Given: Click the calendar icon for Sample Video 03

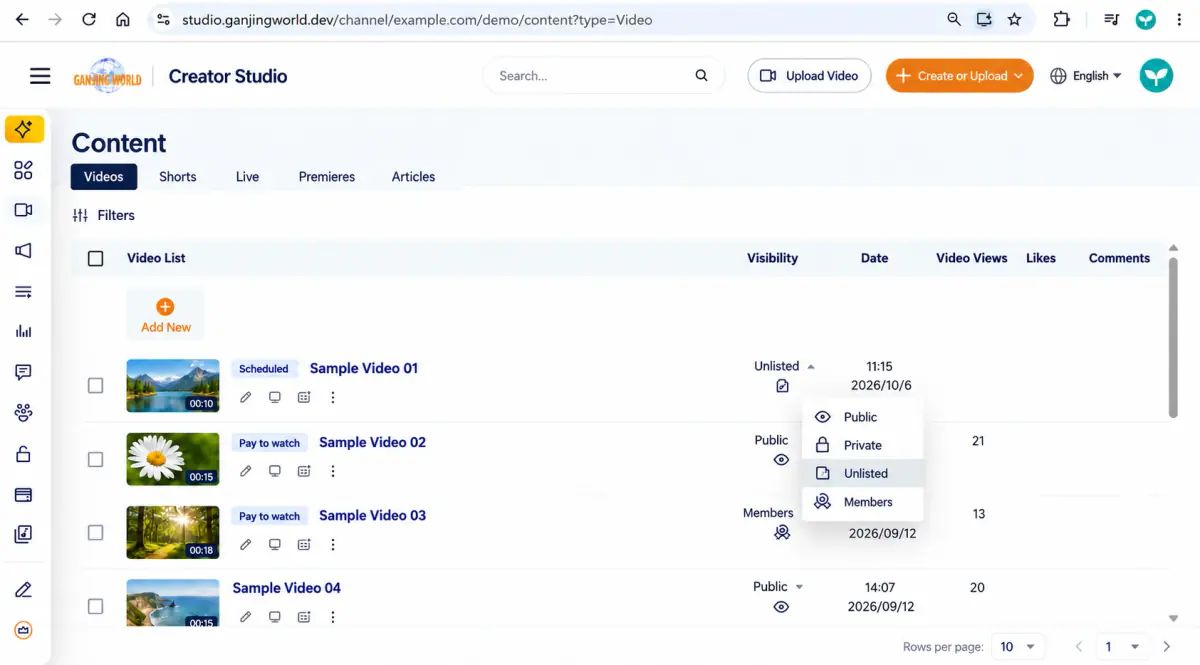Looking at the screenshot, I should [304, 545].
